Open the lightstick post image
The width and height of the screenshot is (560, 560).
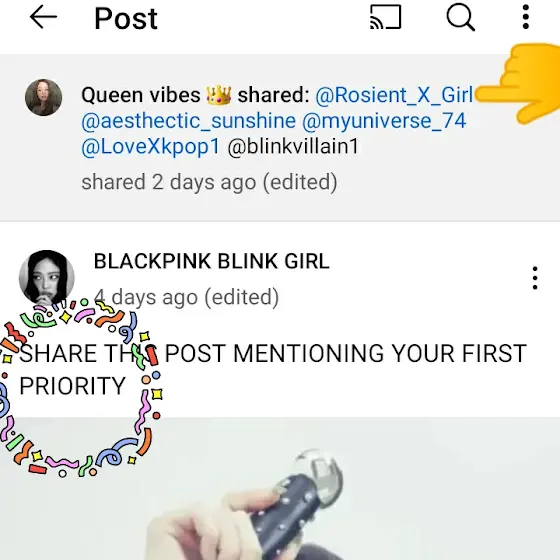tap(280, 488)
